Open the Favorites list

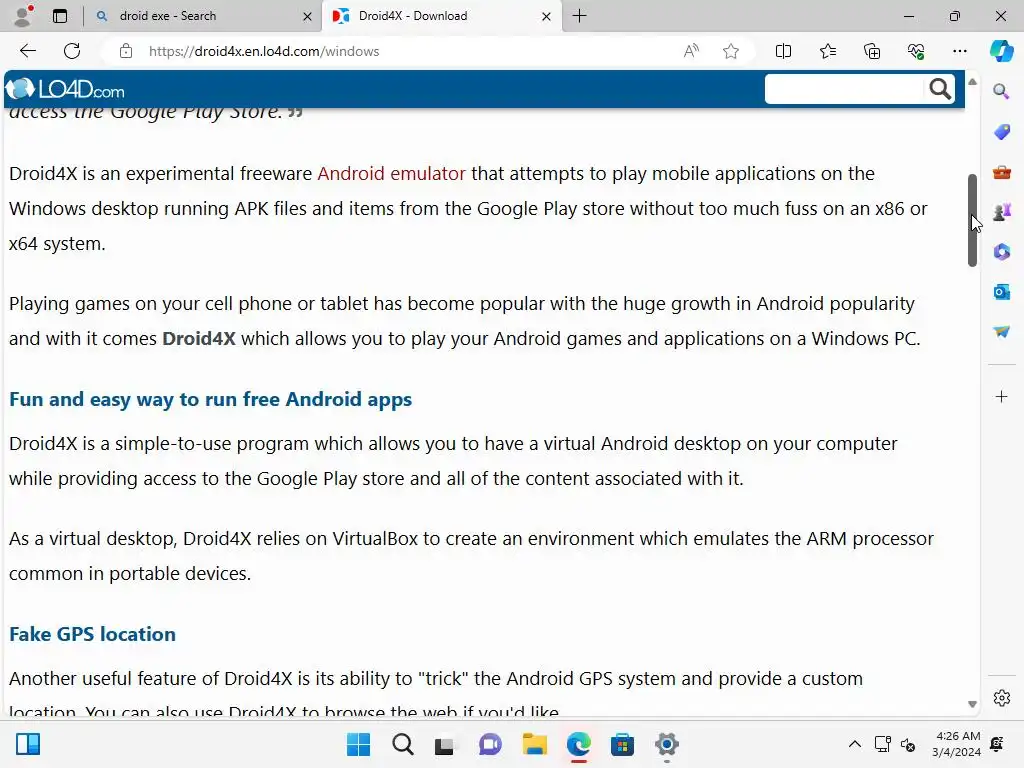pyautogui.click(x=827, y=51)
